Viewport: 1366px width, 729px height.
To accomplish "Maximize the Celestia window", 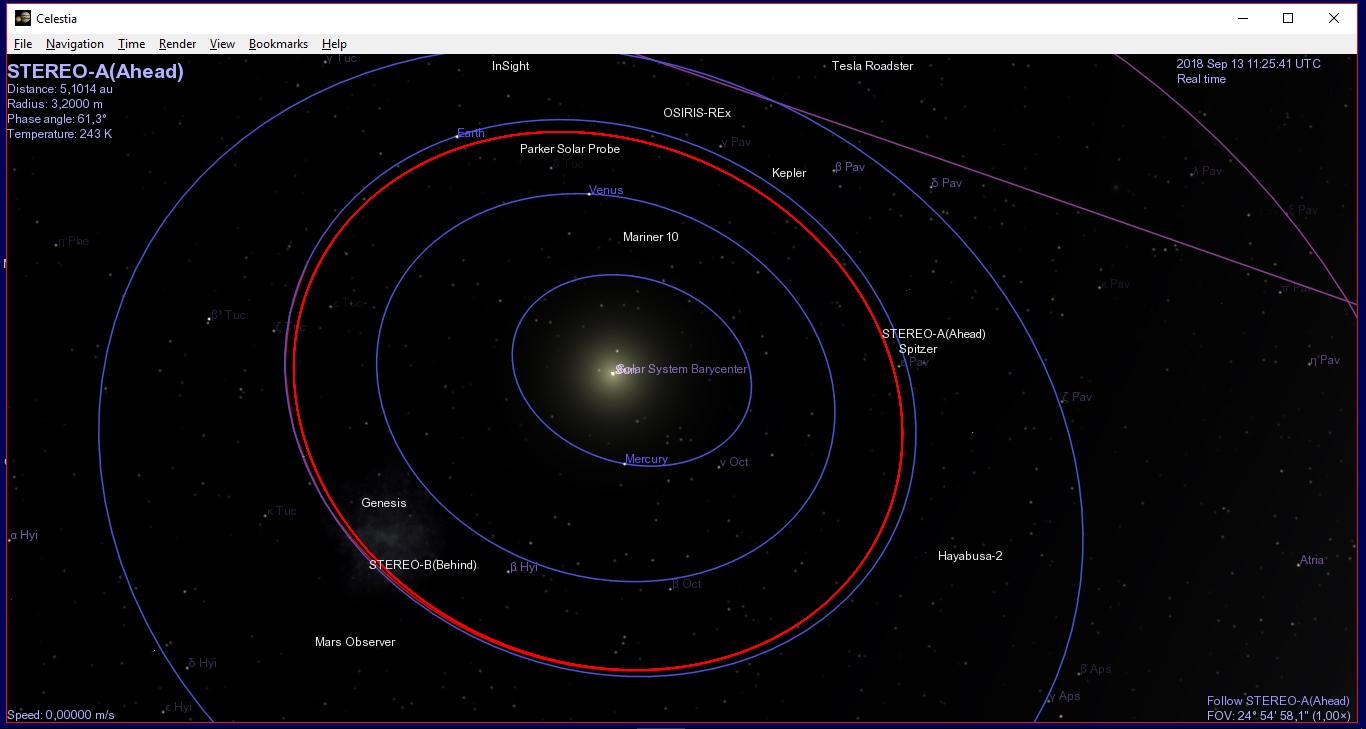I will (1288, 18).
